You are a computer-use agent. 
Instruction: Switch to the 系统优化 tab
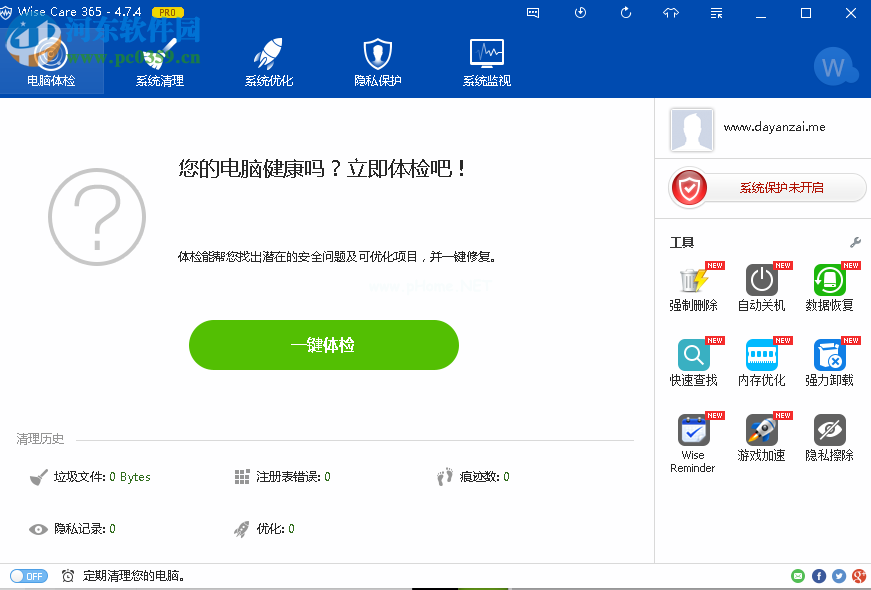(x=269, y=62)
